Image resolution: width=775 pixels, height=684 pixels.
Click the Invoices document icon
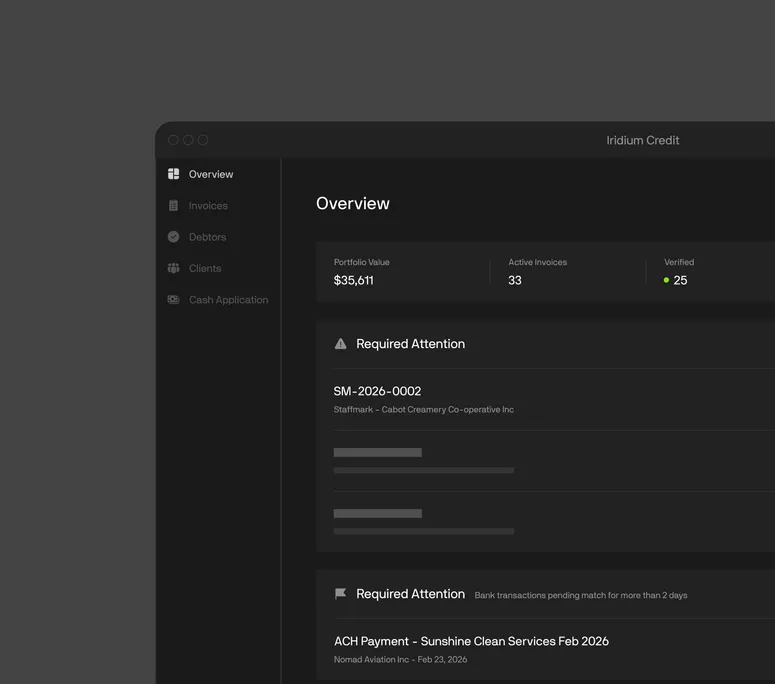pyautogui.click(x=173, y=206)
